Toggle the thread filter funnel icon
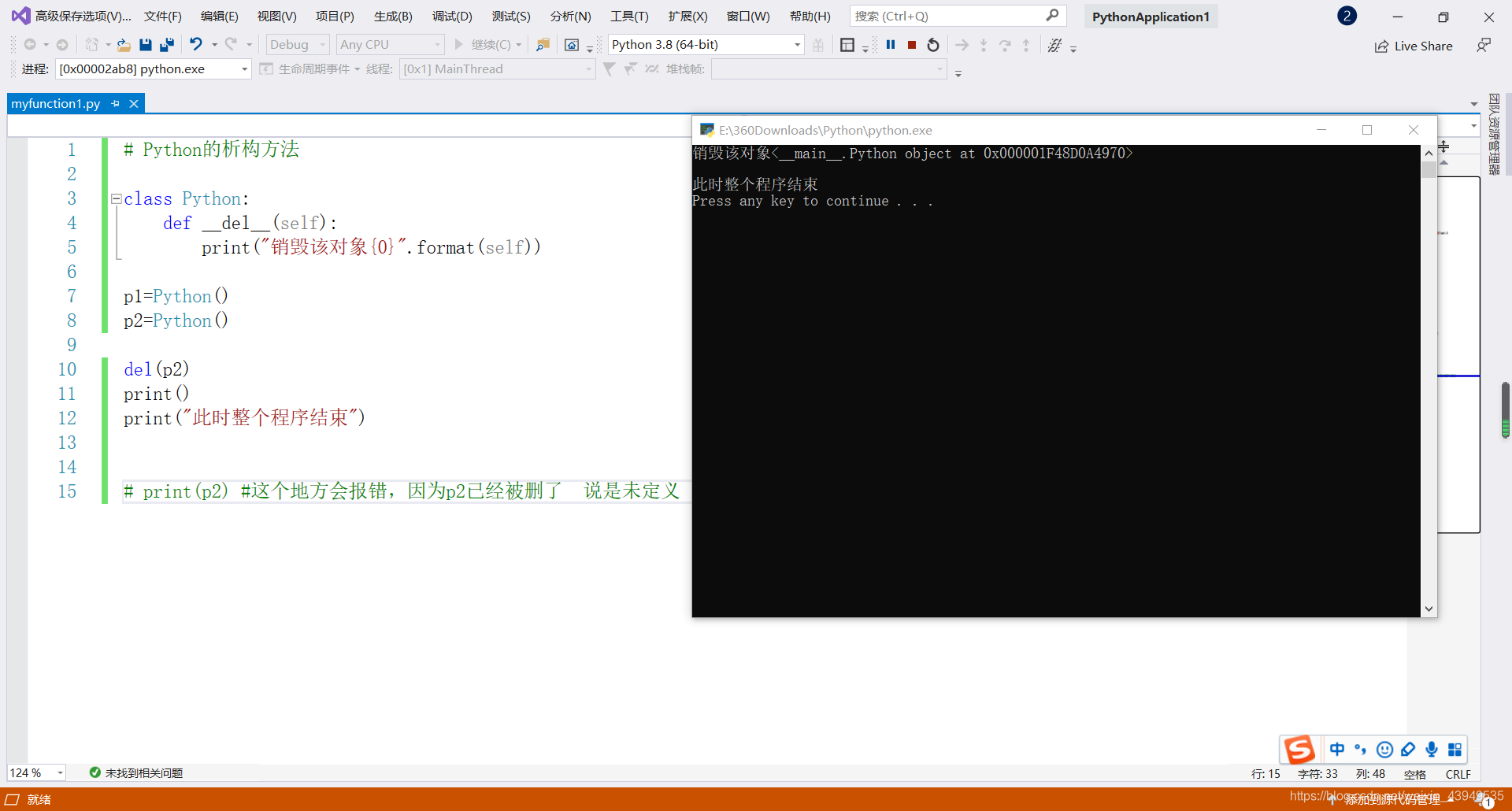The image size is (1512, 811). click(609, 69)
